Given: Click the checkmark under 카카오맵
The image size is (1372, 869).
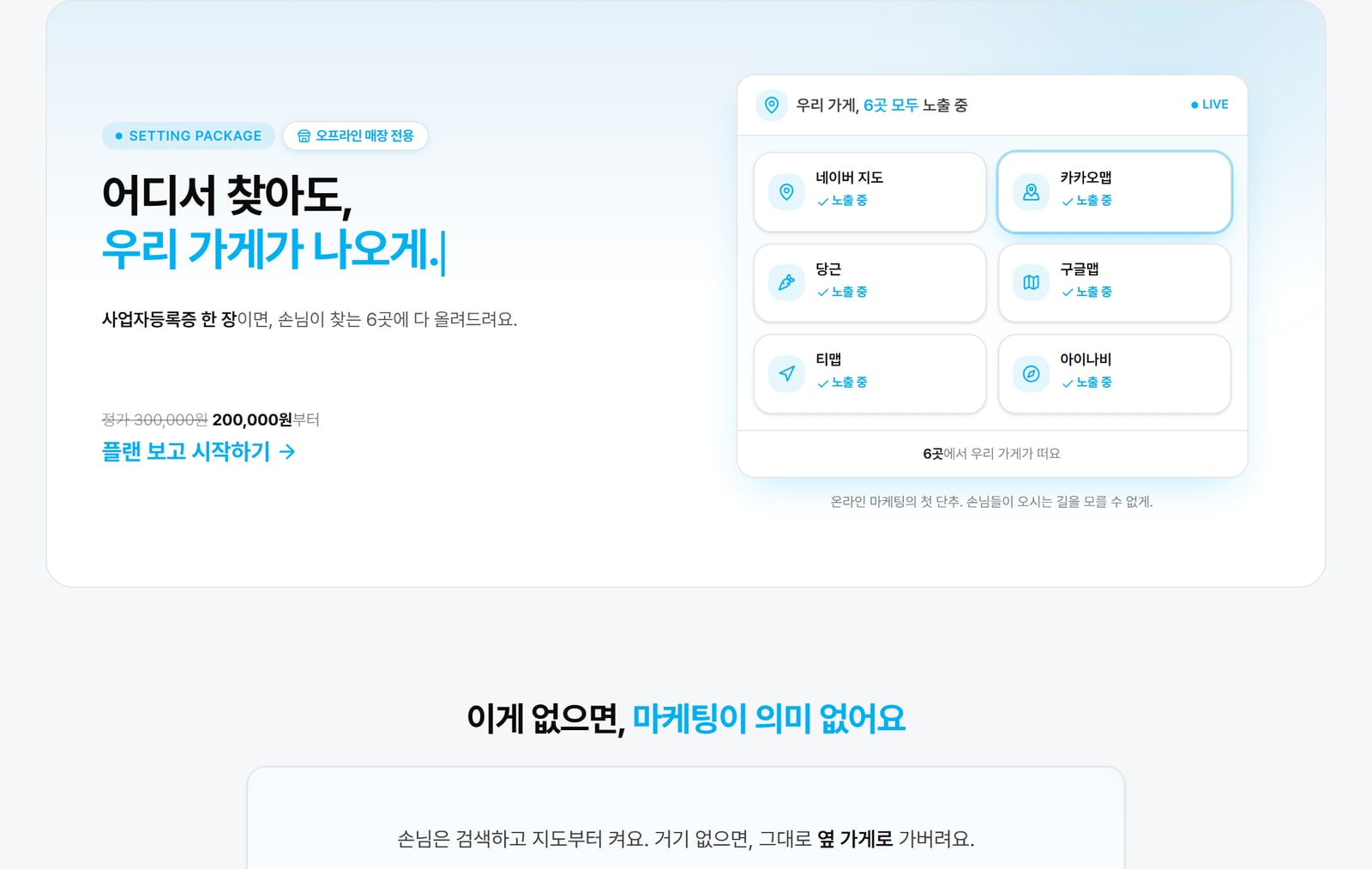Looking at the screenshot, I should coord(1067,201).
